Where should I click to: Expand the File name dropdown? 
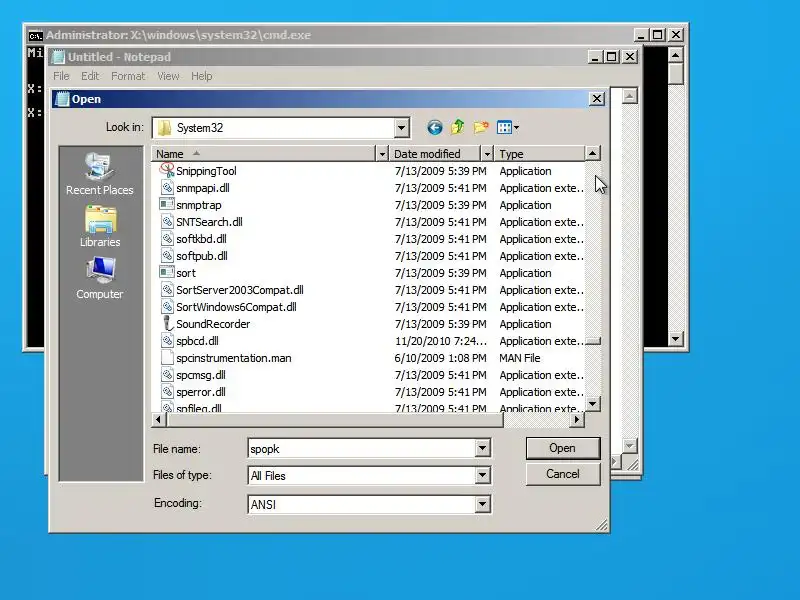click(x=482, y=448)
